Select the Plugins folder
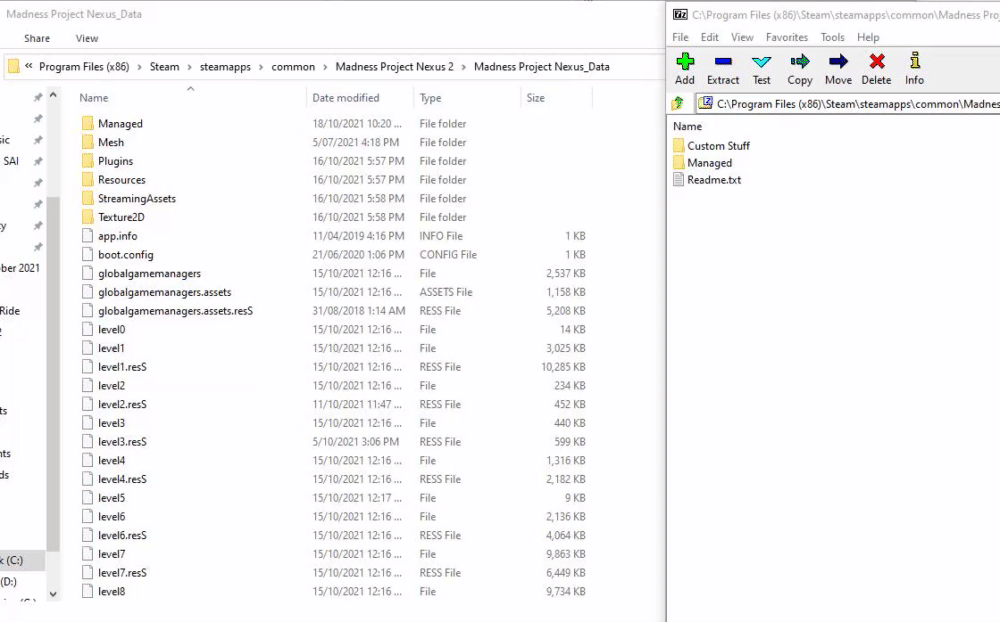Screen dimensions: 1000x622 (x=107, y=161)
